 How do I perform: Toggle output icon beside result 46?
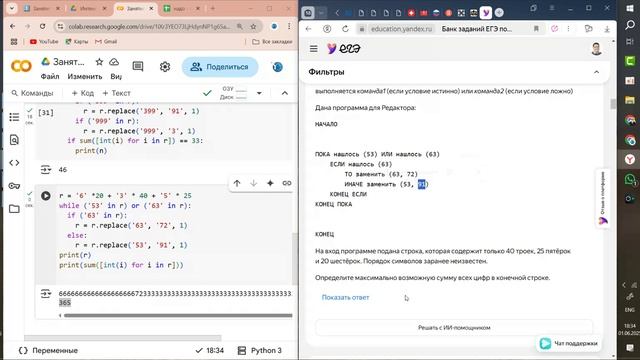point(45,169)
